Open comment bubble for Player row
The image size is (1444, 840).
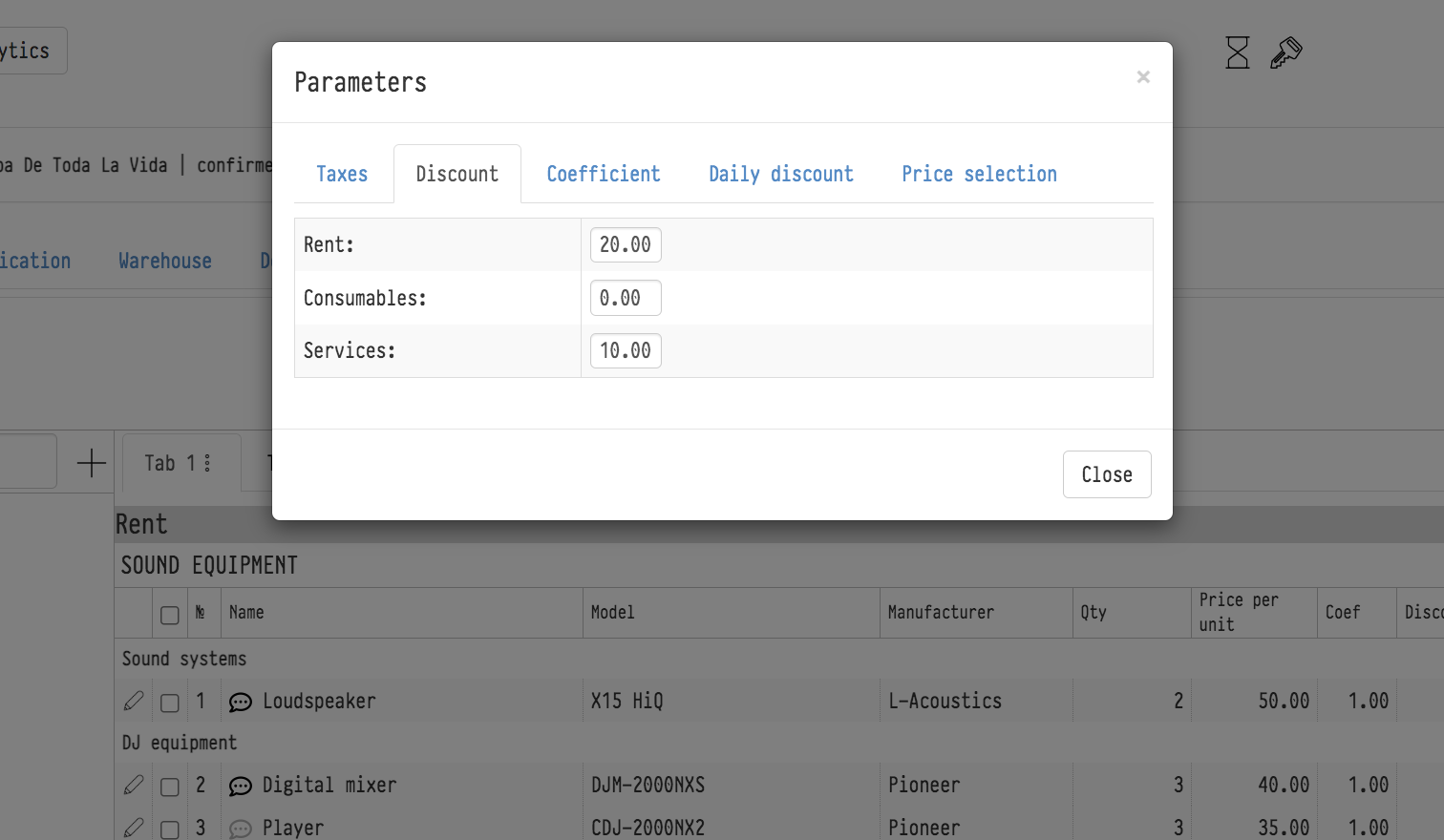241,829
